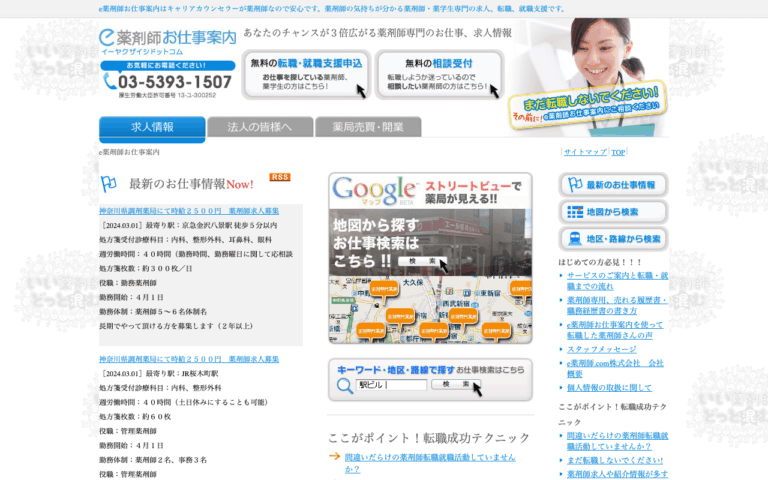Image resolution: width=768 pixels, height=480 pixels.
Task: Click the keyword search input field
Action: [x=391, y=385]
